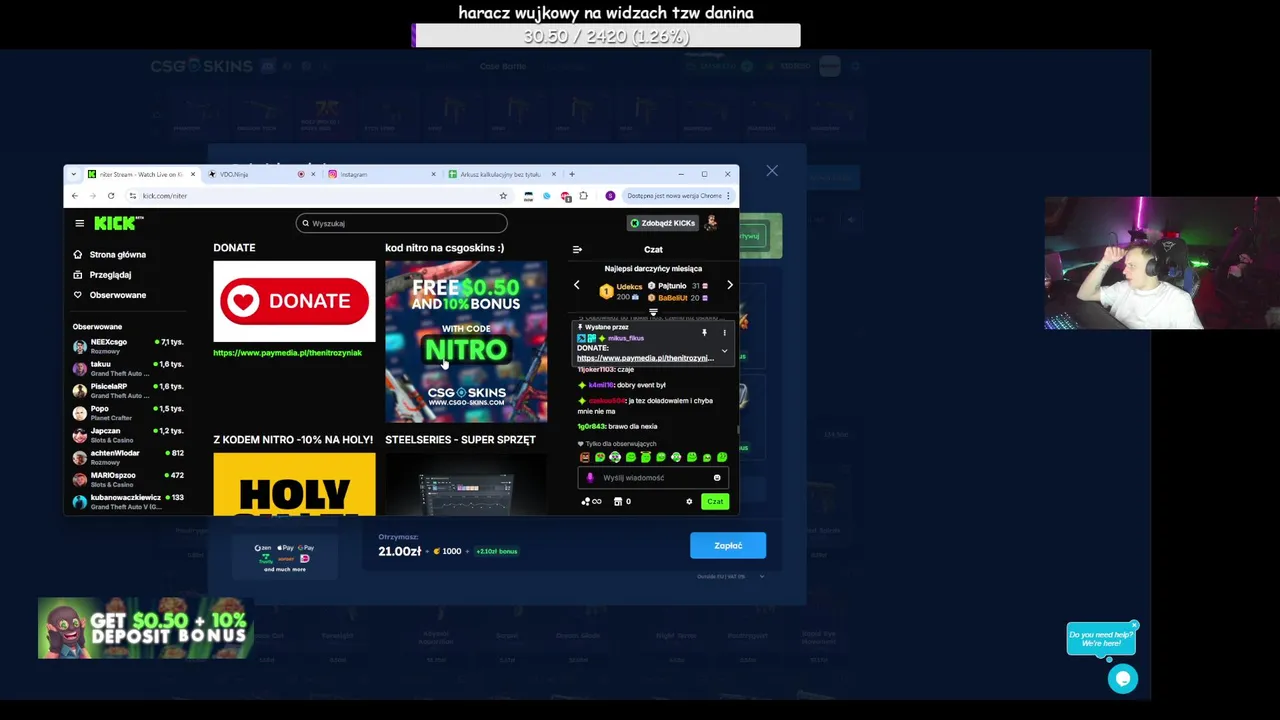The image size is (1280, 720).
Task: Open Przeglądaj in Kick sidebar
Action: 102,275
